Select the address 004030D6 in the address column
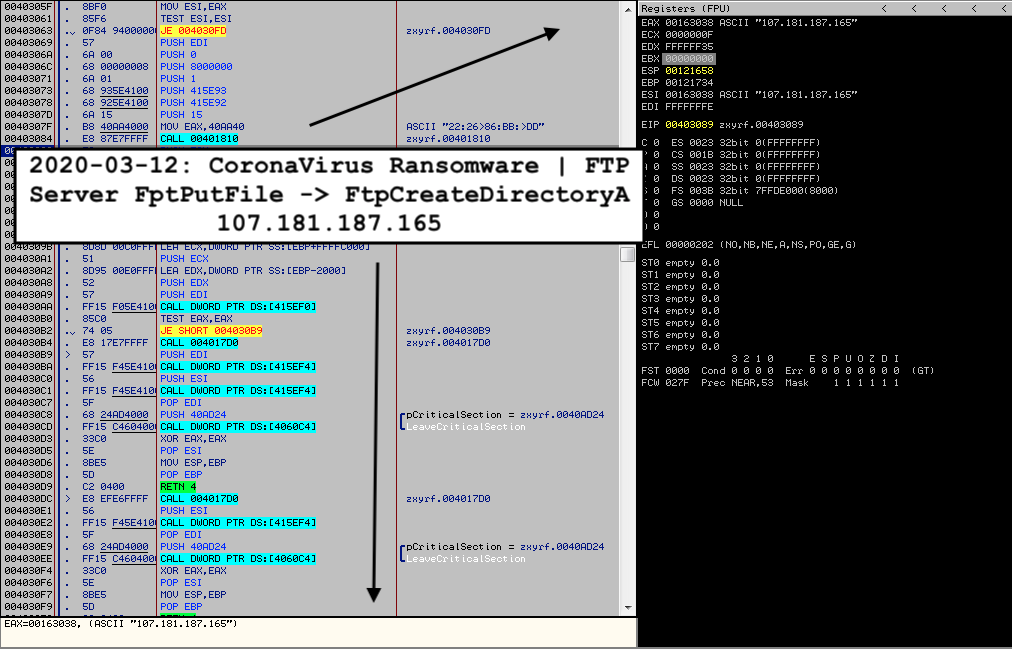This screenshot has height=649, width=1012. (x=28, y=463)
